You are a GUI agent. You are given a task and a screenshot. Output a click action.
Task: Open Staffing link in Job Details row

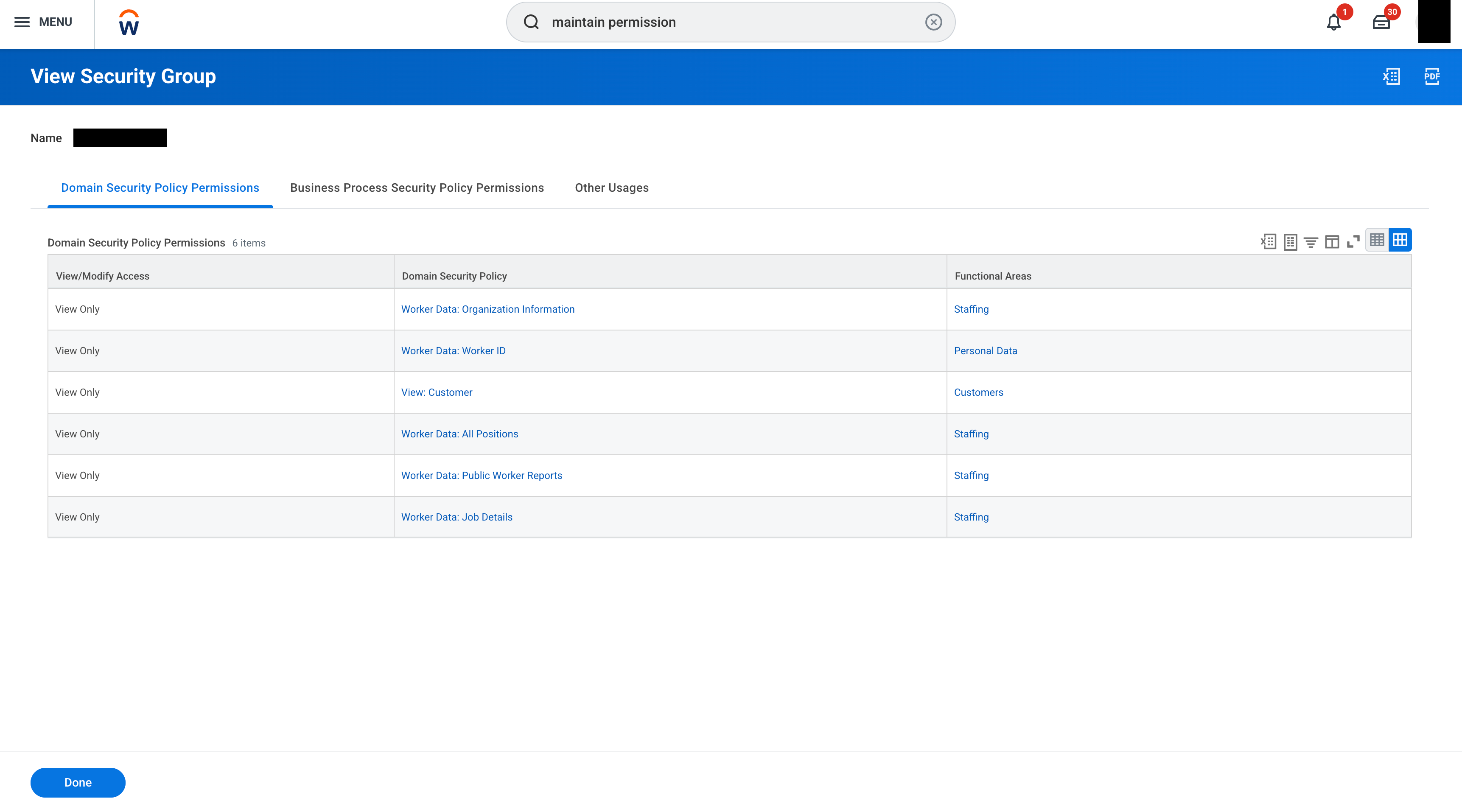pyautogui.click(x=972, y=518)
